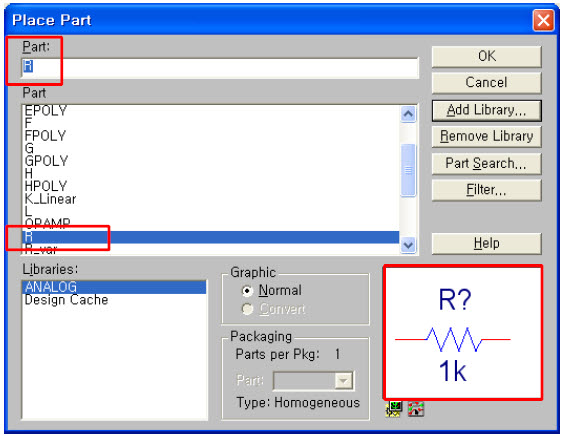Click the part list scroll down arrow
Image resolution: width=561 pixels, height=436 pixels.
click(x=408, y=245)
